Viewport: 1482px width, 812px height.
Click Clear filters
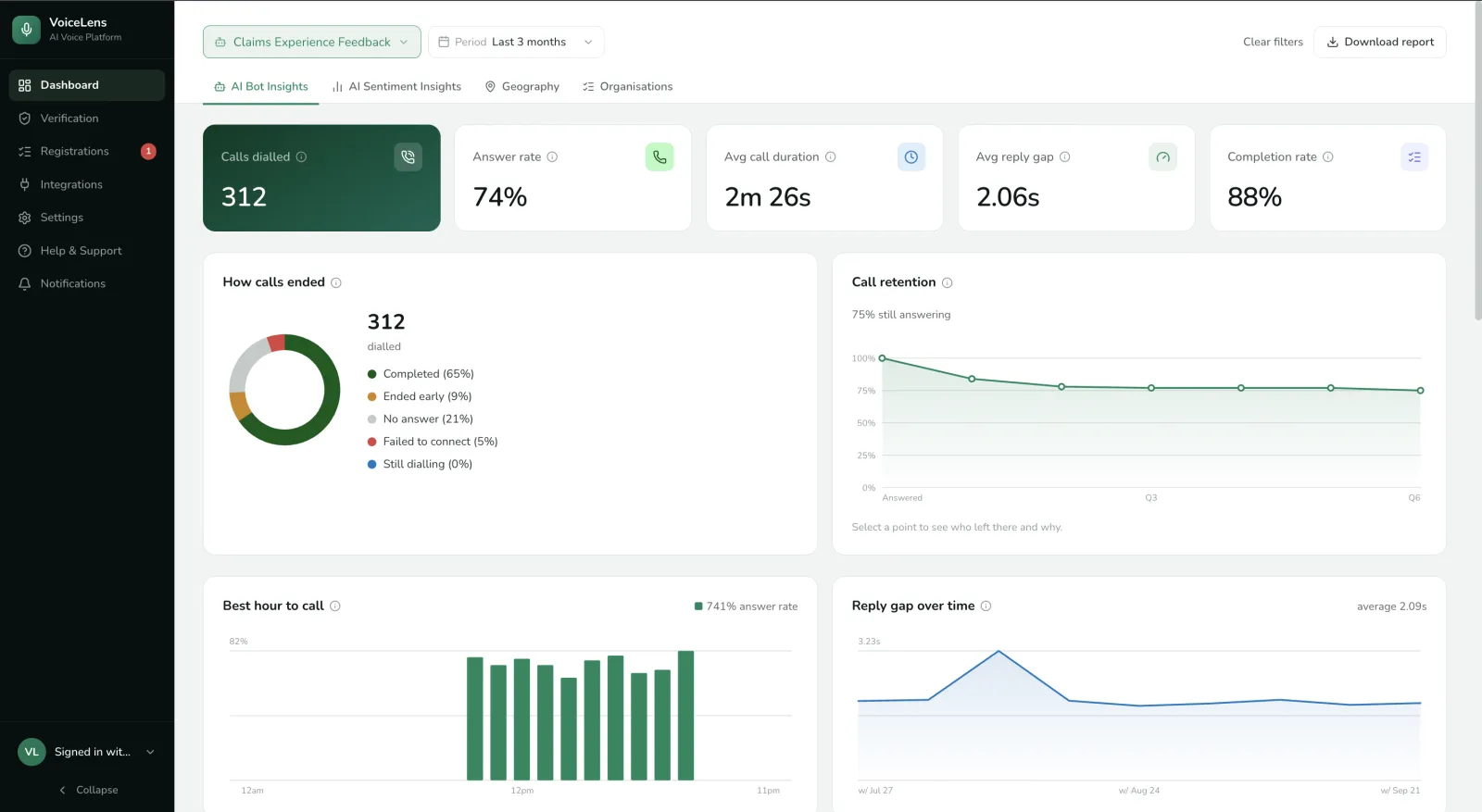(x=1273, y=42)
